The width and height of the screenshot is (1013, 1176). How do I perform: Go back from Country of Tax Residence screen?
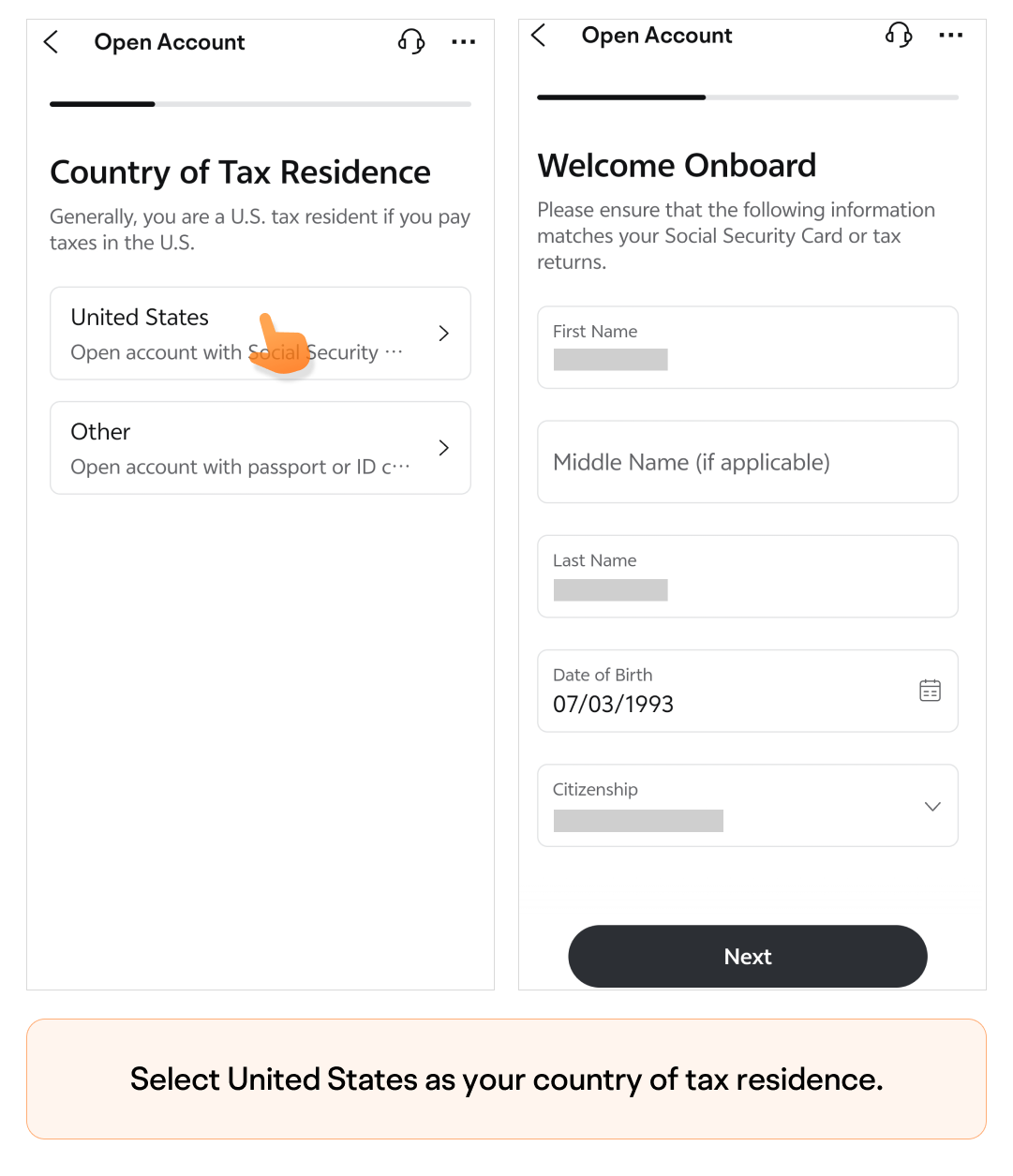(52, 42)
